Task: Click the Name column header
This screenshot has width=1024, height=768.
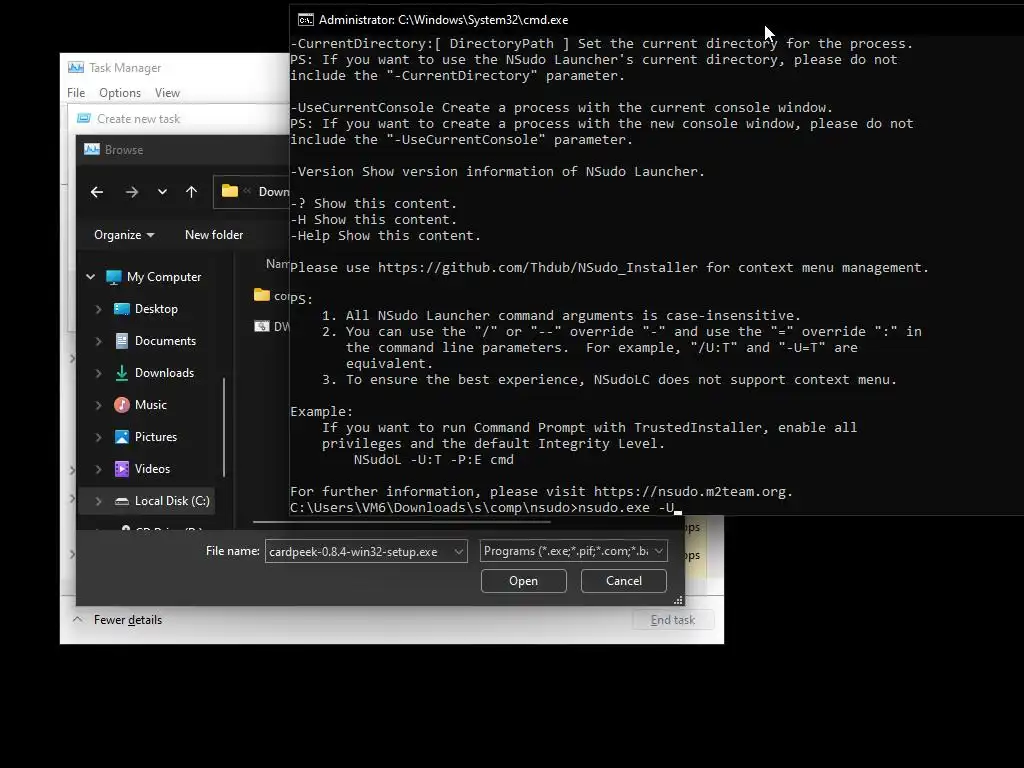Action: [277, 264]
